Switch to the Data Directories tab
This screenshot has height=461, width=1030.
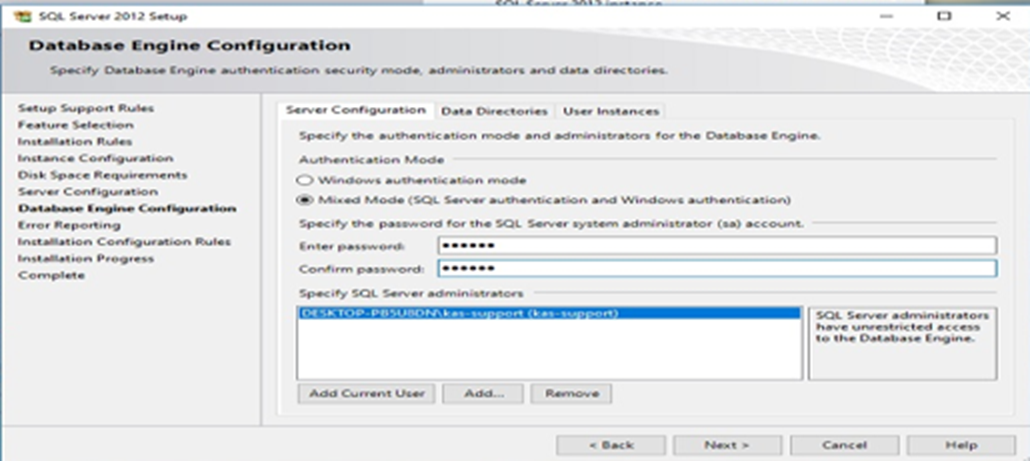click(x=494, y=111)
